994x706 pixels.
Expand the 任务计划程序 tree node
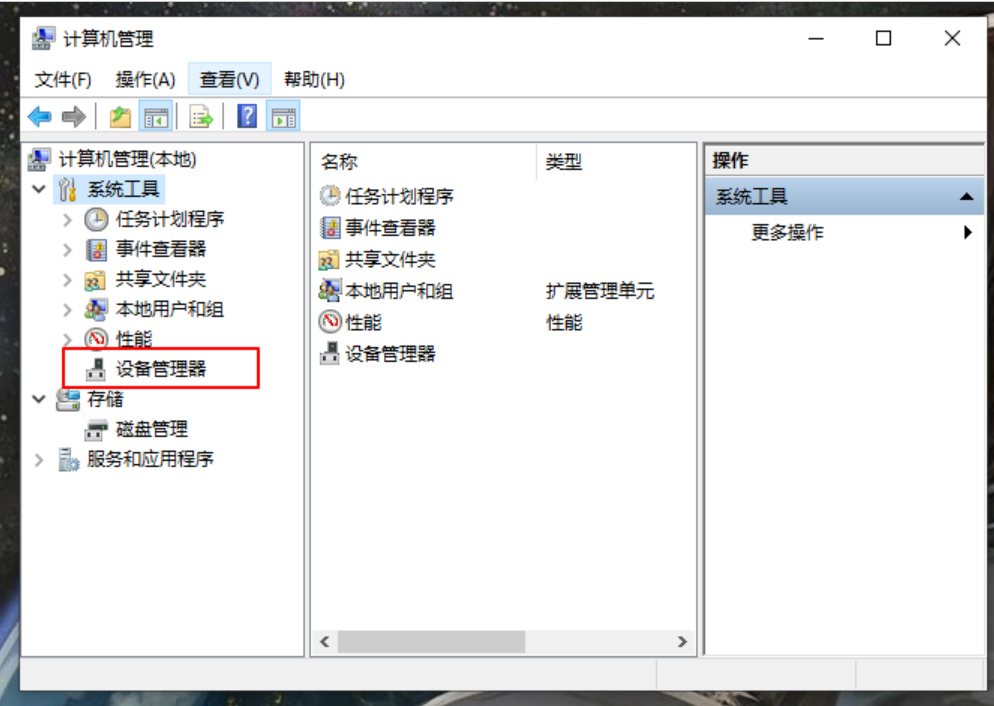pos(67,219)
